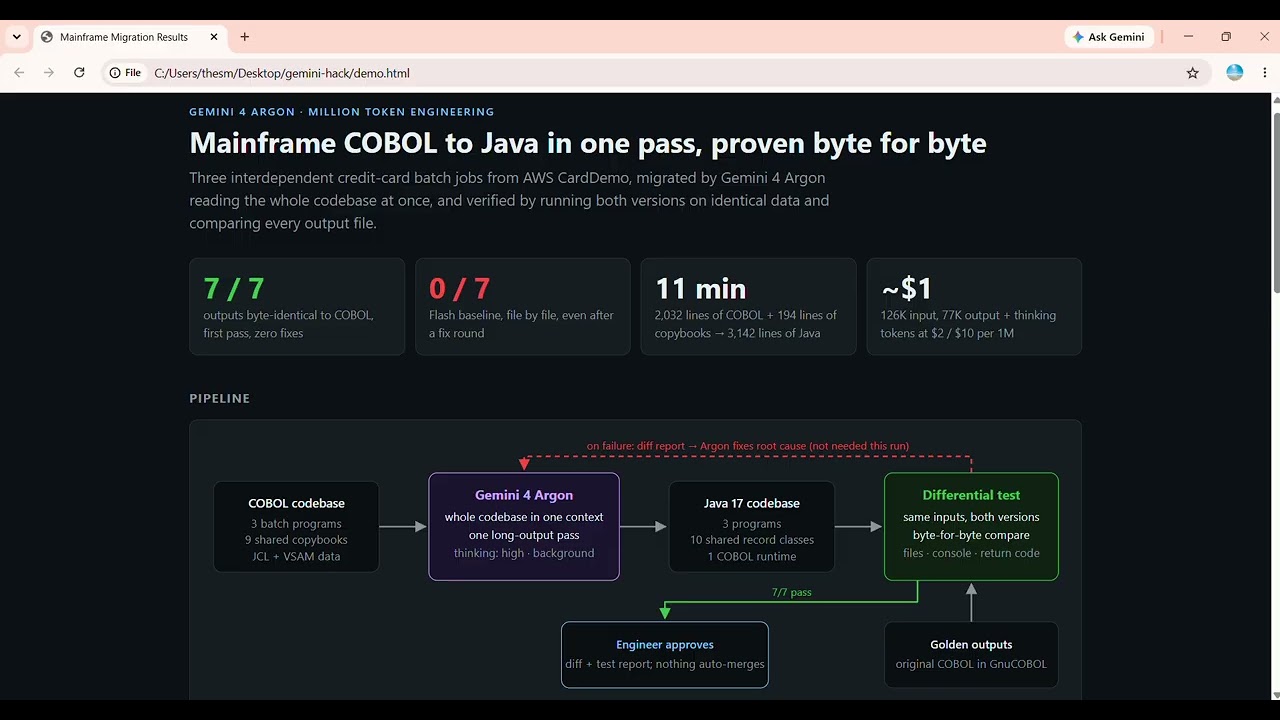Minimize the browser window
Viewport: 1280px width, 720px height.
tap(1188, 37)
